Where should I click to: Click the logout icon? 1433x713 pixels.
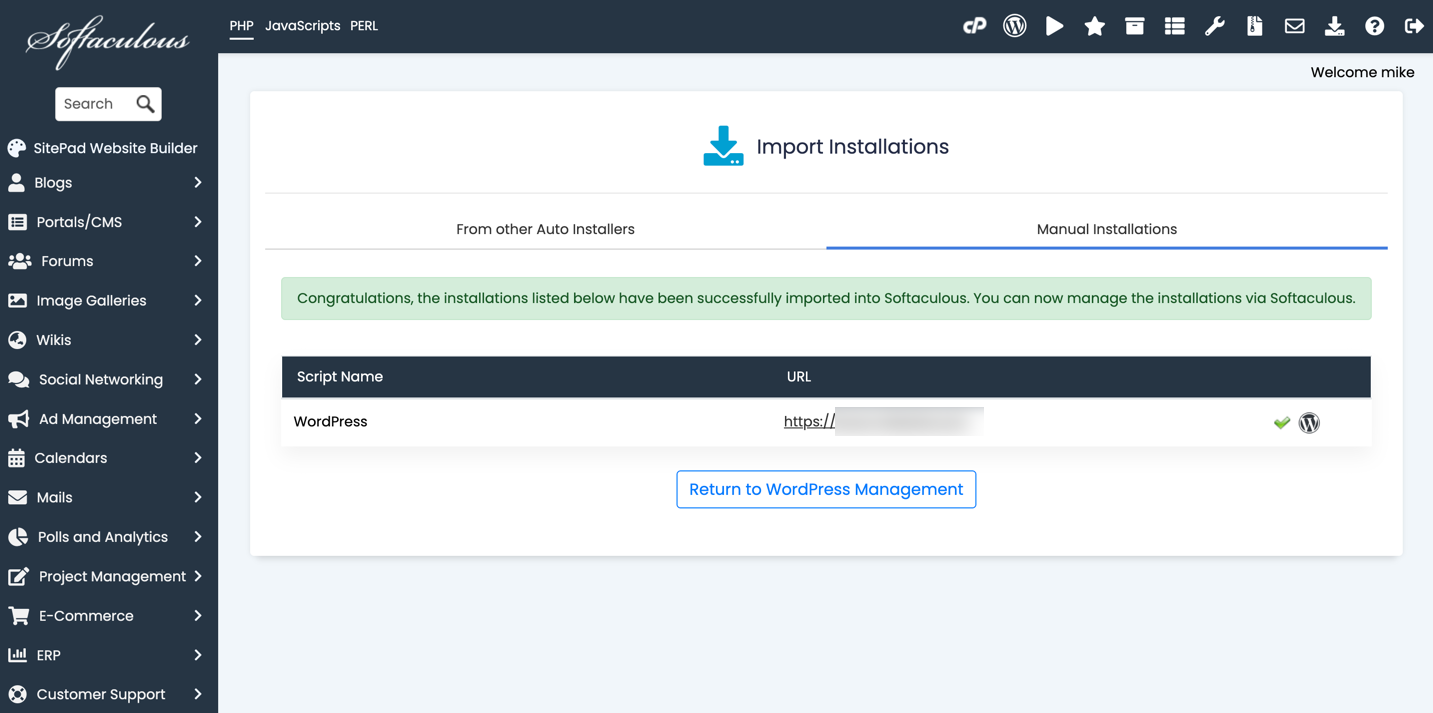[1413, 26]
